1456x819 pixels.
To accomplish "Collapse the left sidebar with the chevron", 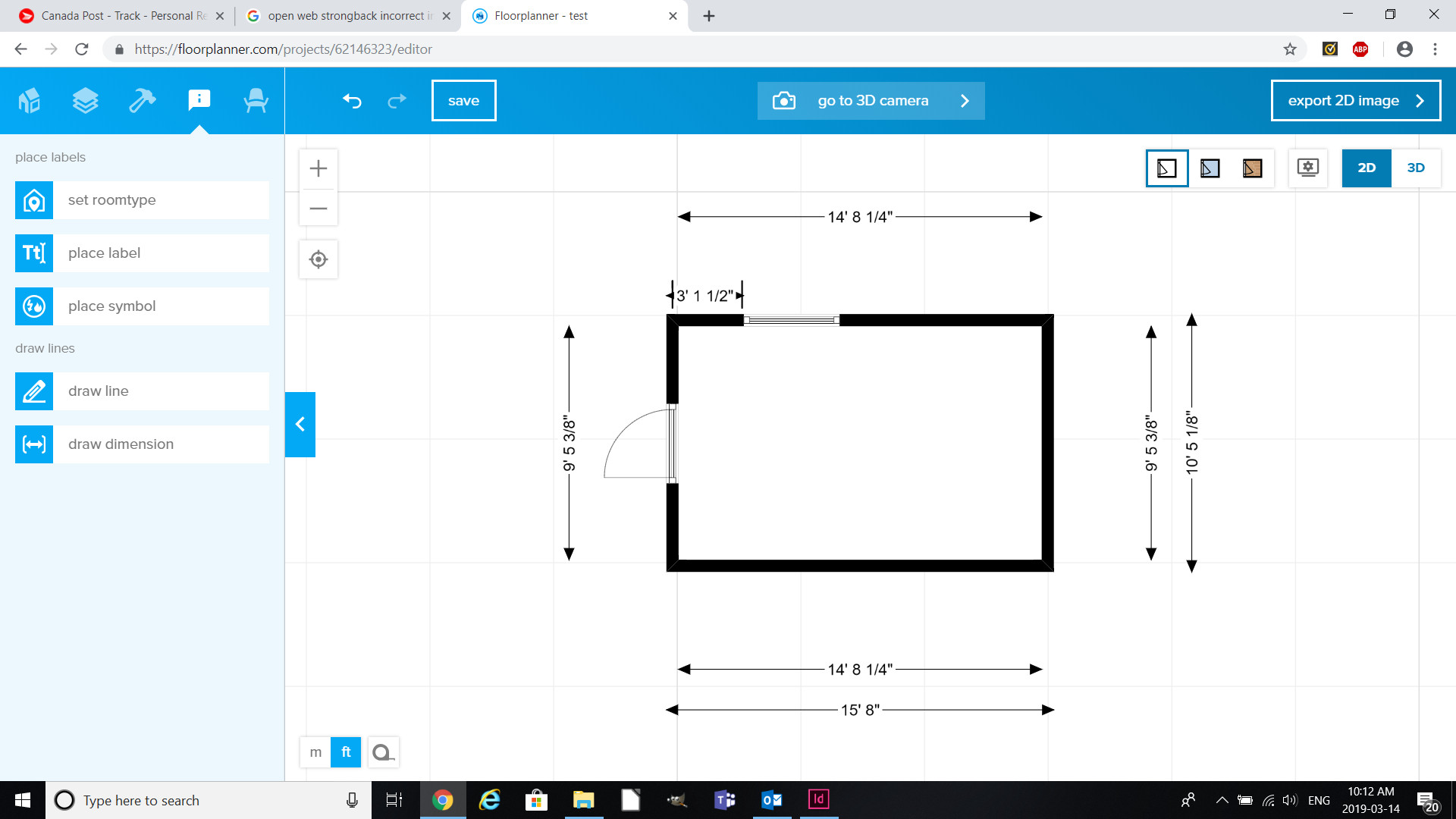I will point(300,425).
